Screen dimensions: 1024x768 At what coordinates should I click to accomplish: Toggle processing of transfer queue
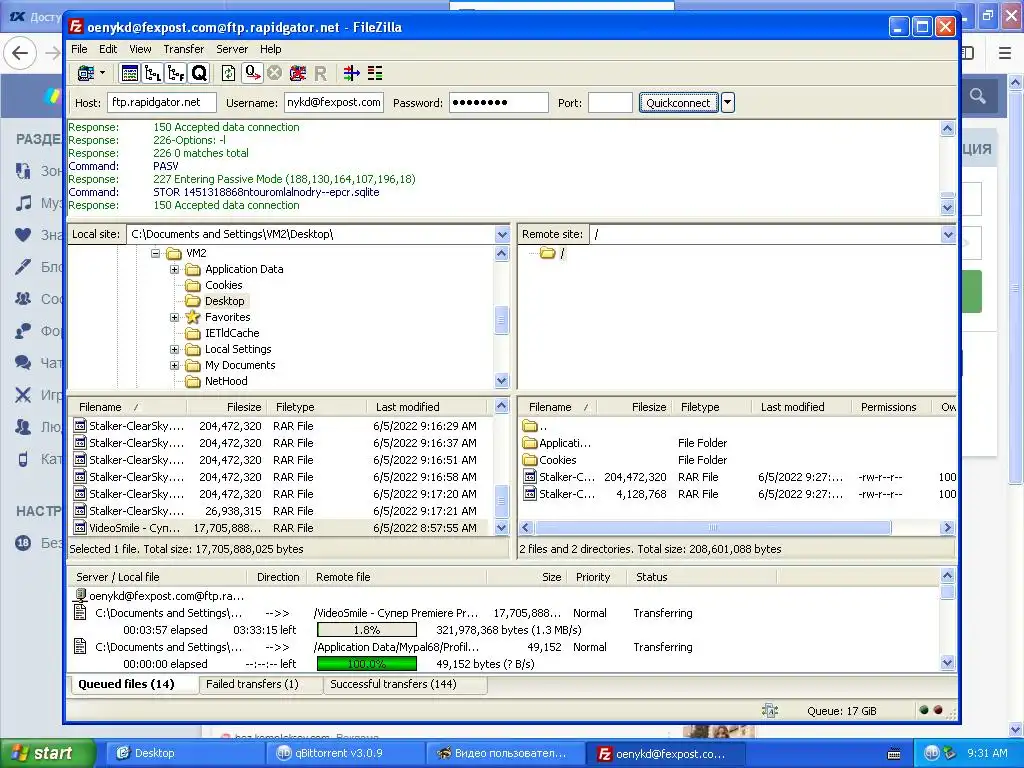tap(252, 73)
